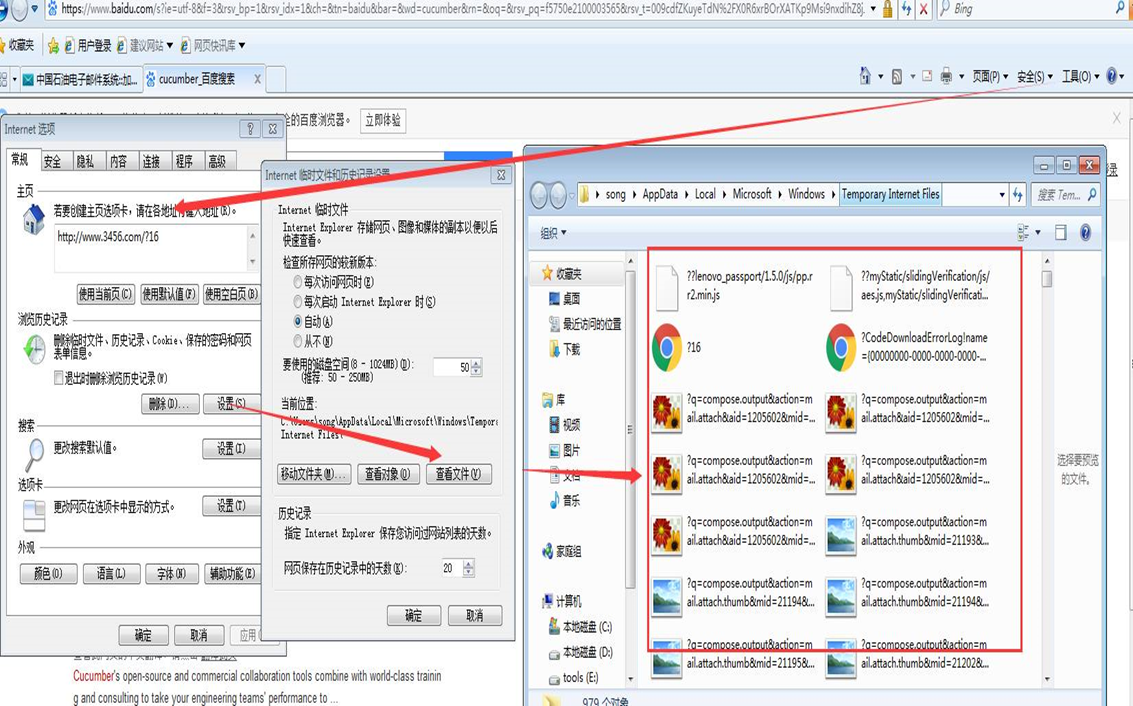This screenshot has width=1133, height=706.
Task: Click the 删除 button under browsing history
Action: tap(169, 404)
